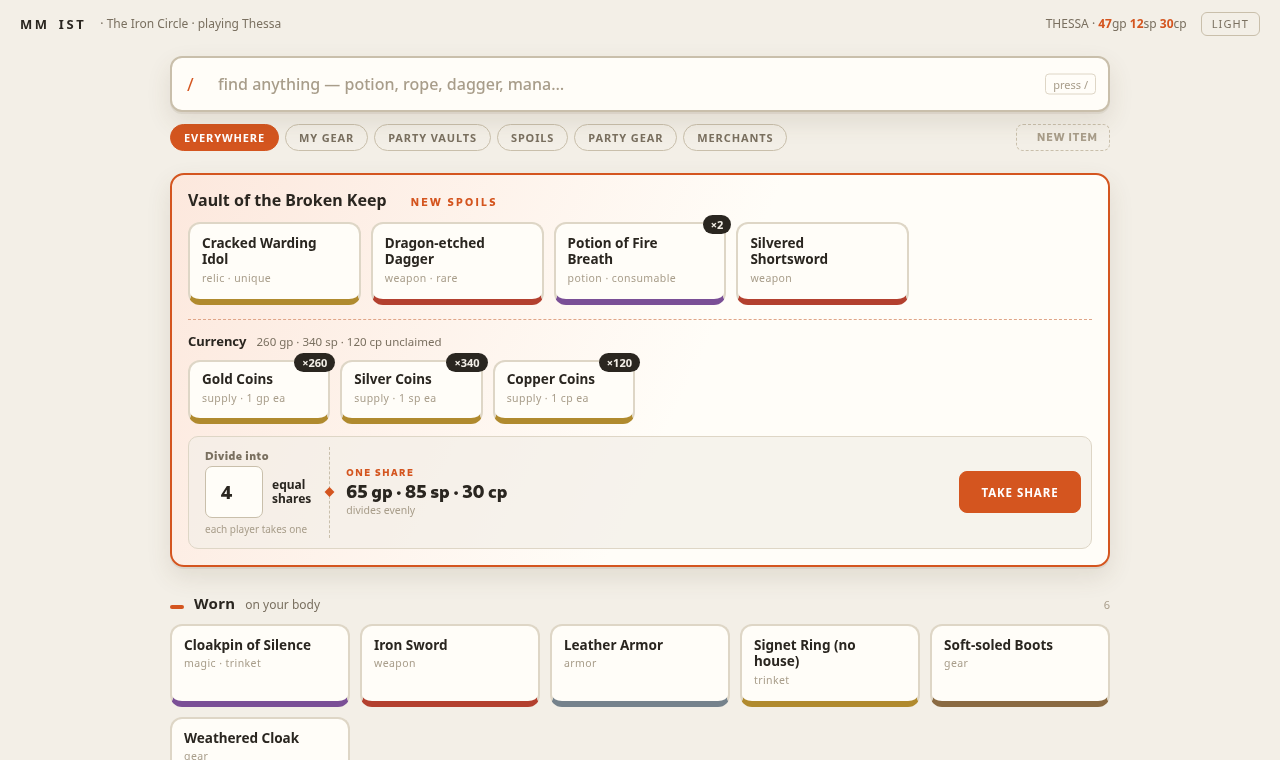Toggle the Light theme button
Screen dimensions: 1280x760
pos(1230,24)
